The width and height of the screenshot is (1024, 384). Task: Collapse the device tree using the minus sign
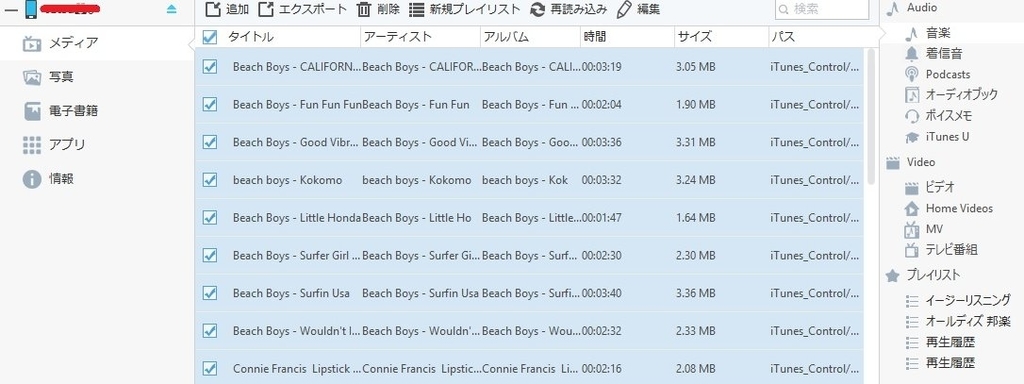coord(11,10)
